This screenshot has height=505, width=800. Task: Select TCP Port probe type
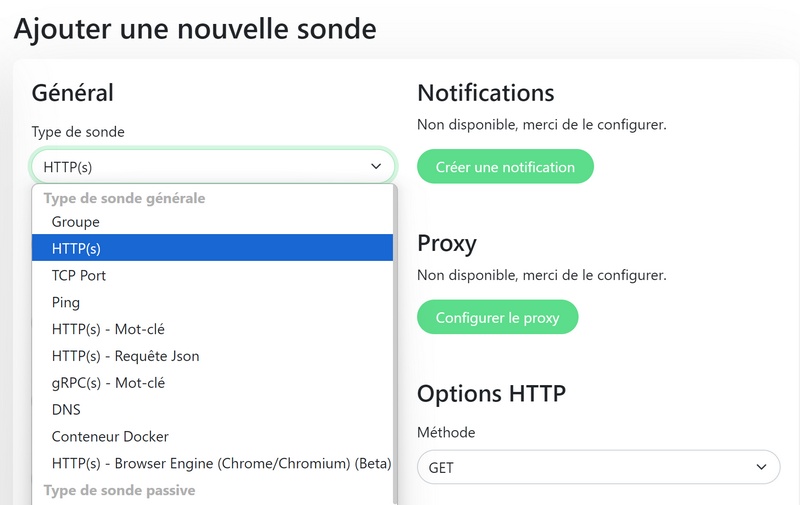(x=79, y=275)
